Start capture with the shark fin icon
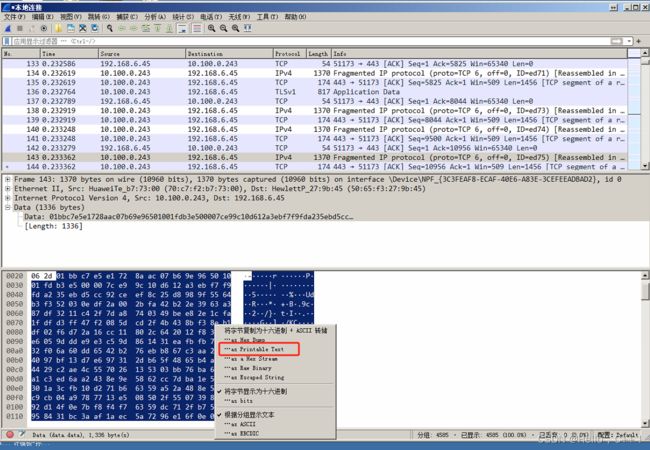This screenshot has width=650, height=450. coord(8,28)
